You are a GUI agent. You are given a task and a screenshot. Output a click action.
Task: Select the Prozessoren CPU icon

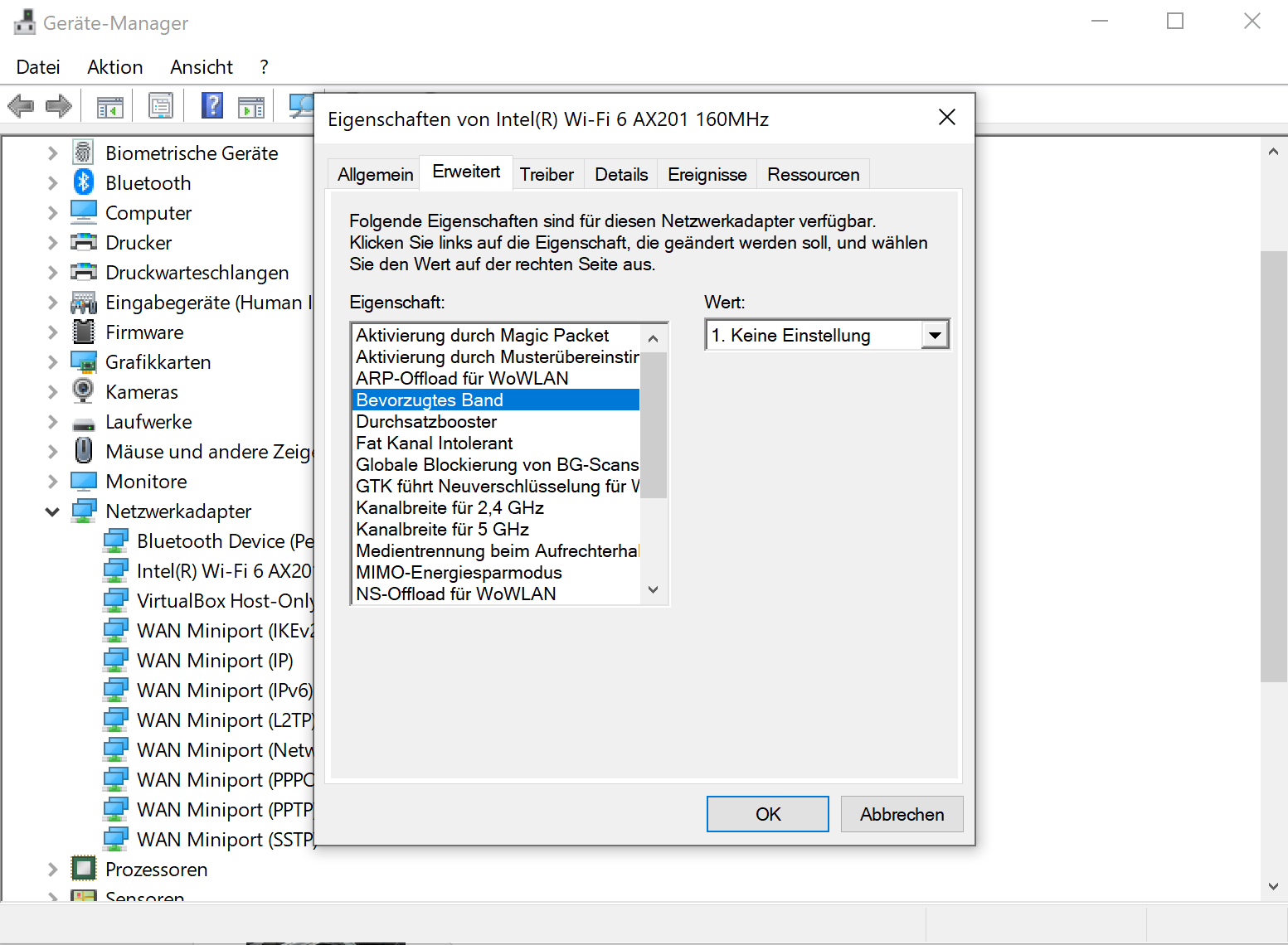(x=84, y=868)
